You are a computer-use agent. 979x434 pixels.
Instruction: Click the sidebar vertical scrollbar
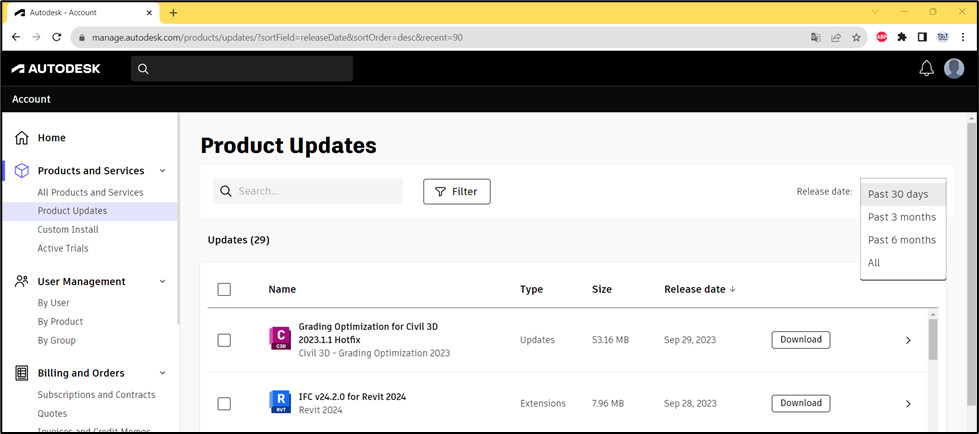tap(179, 219)
